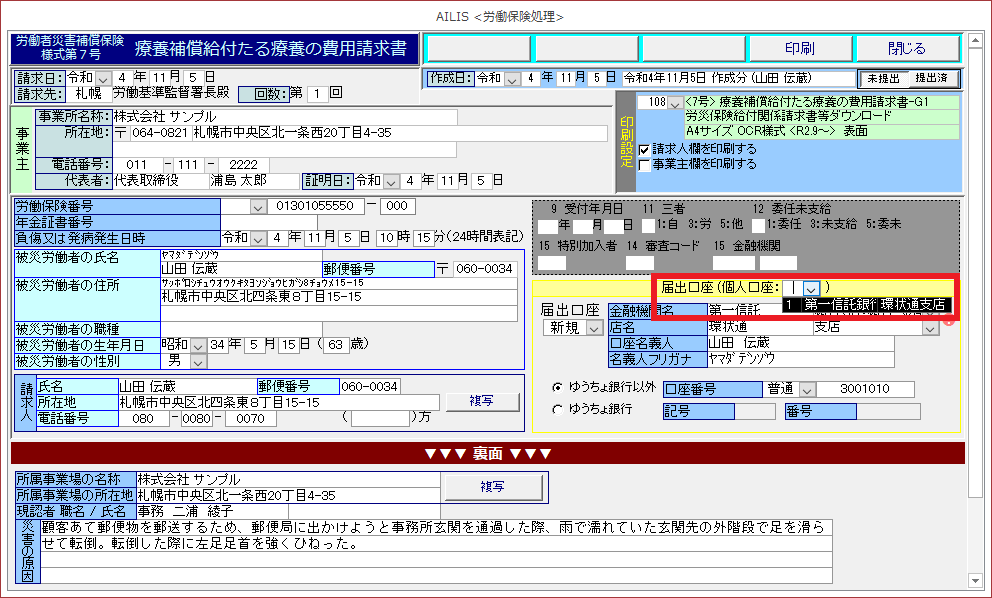Click the 複写 button beside 所属事業場
992x598 pixels.
491,485
